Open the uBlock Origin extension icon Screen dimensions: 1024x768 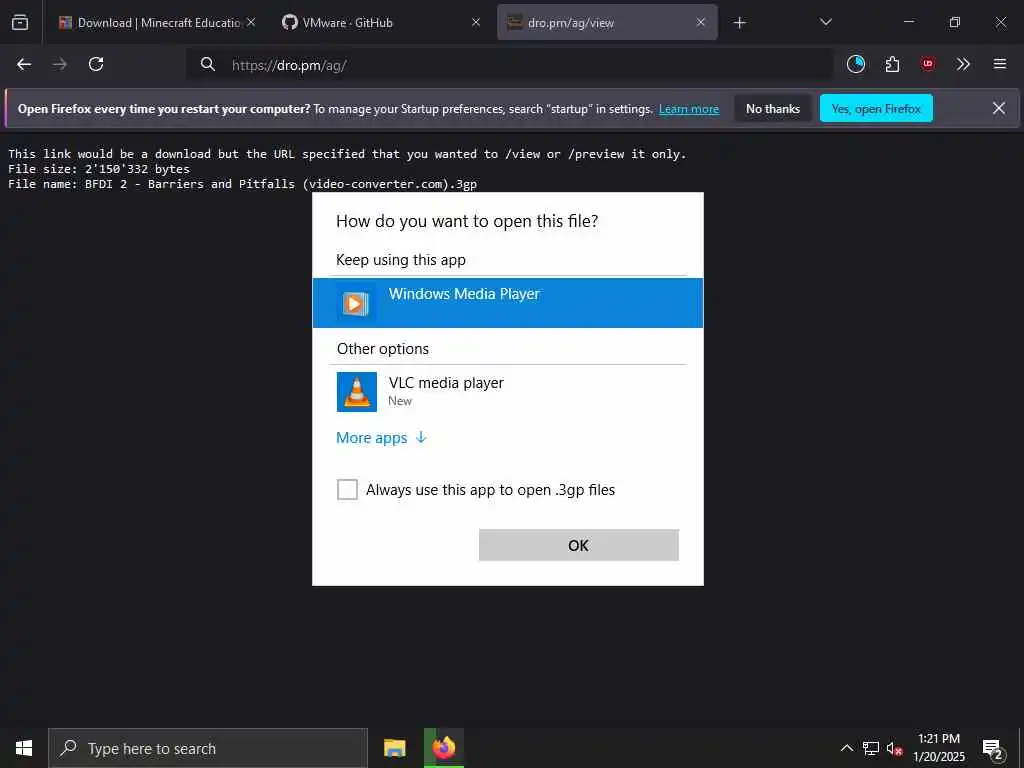point(927,64)
